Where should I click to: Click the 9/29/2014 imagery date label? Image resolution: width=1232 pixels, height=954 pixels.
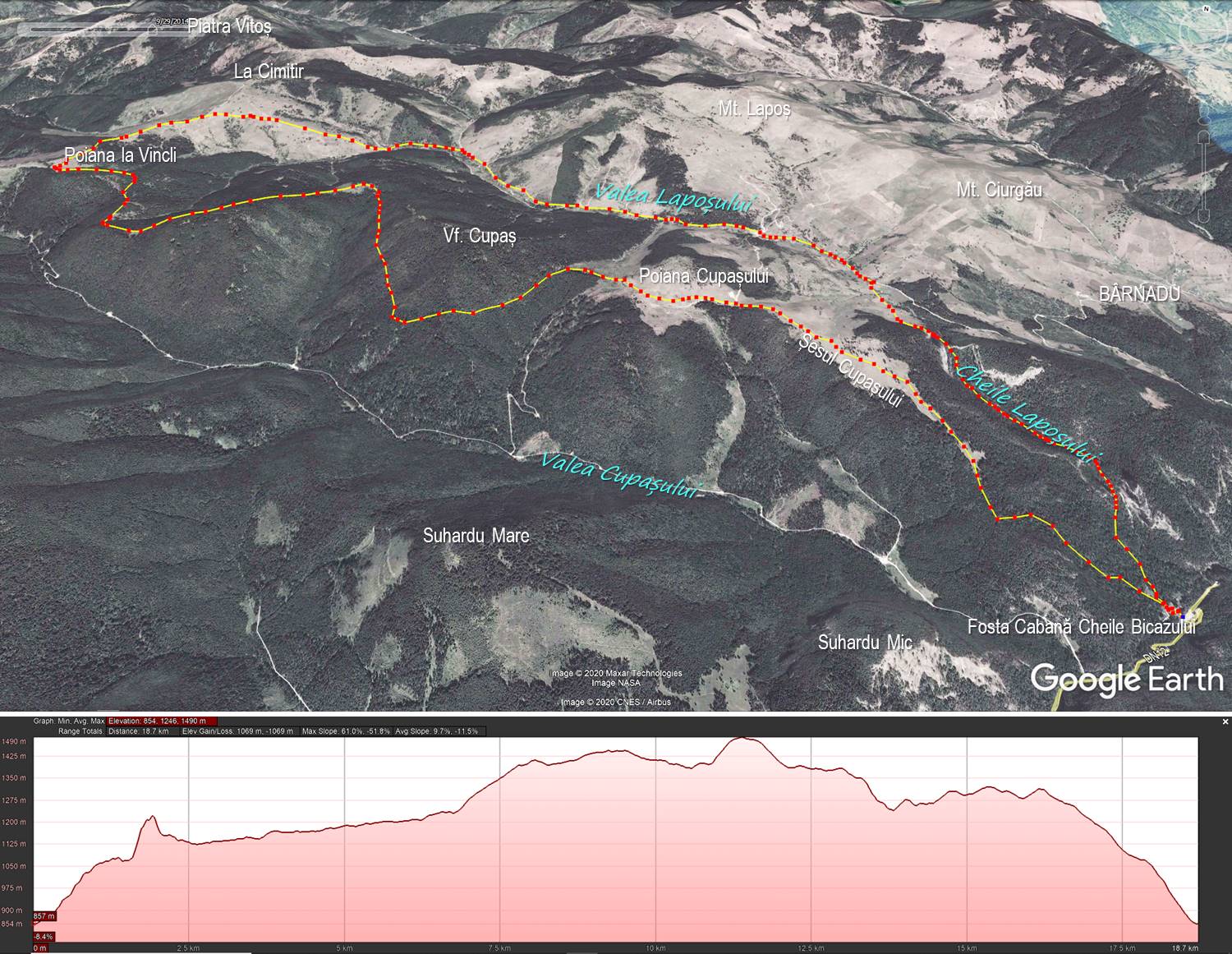pos(171,21)
